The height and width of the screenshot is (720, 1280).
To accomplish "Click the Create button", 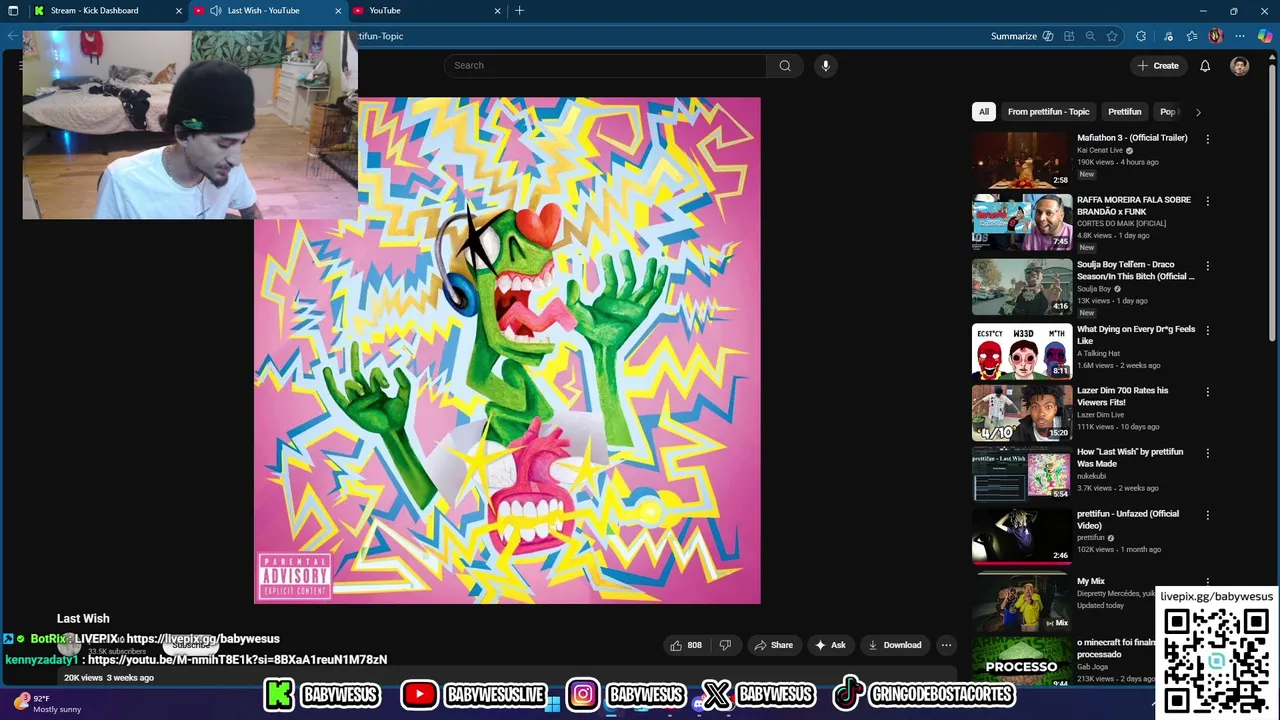I will point(1157,66).
